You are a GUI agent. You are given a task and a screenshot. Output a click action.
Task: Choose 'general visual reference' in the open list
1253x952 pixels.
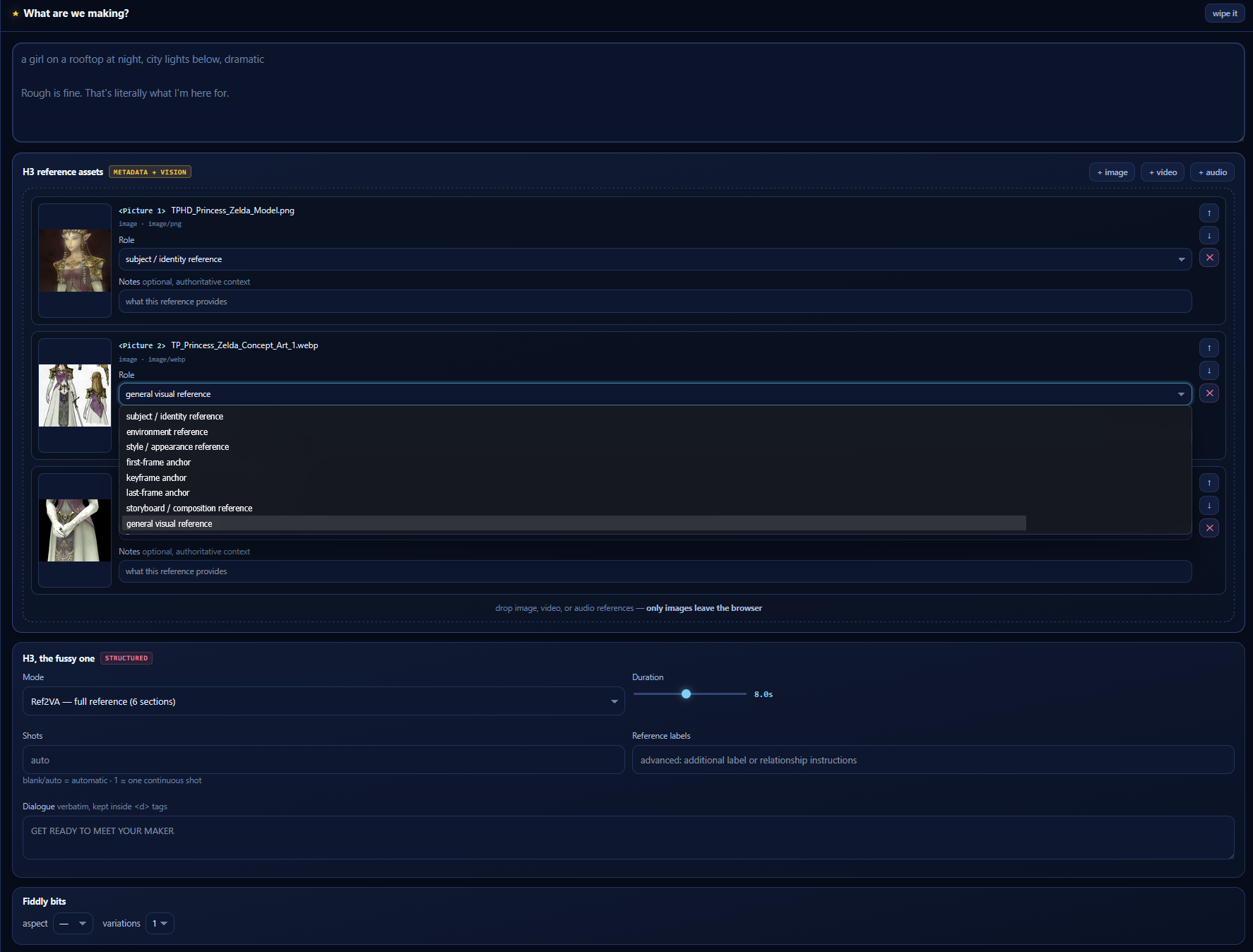coord(574,523)
